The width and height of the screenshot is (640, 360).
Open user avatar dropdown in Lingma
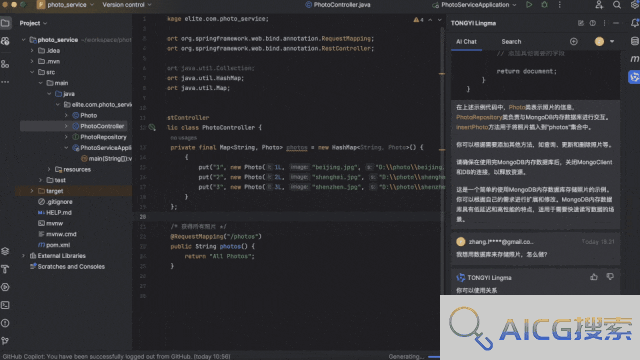click(x=612, y=41)
